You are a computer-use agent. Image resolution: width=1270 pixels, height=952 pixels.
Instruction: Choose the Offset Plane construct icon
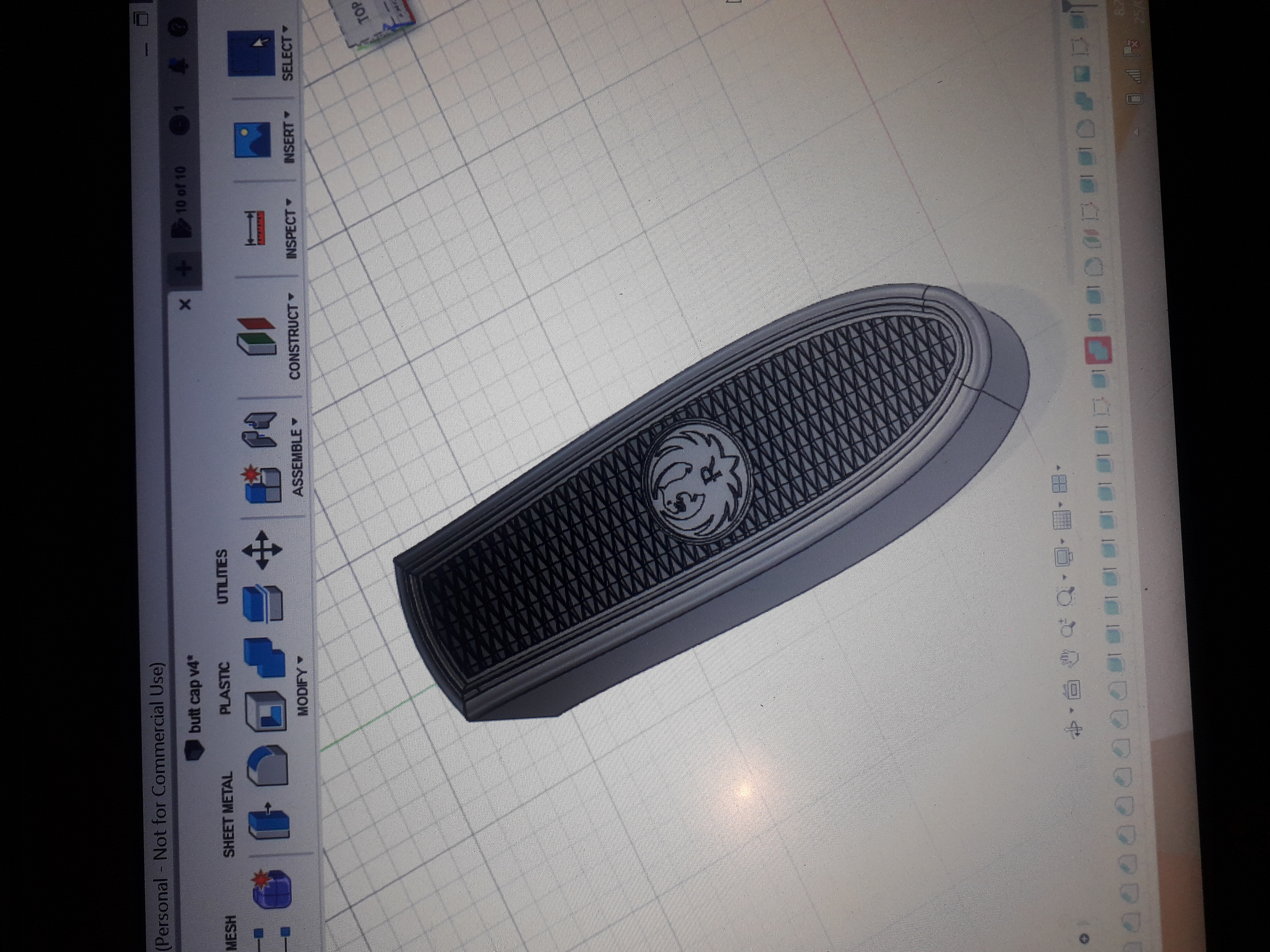coord(256,336)
